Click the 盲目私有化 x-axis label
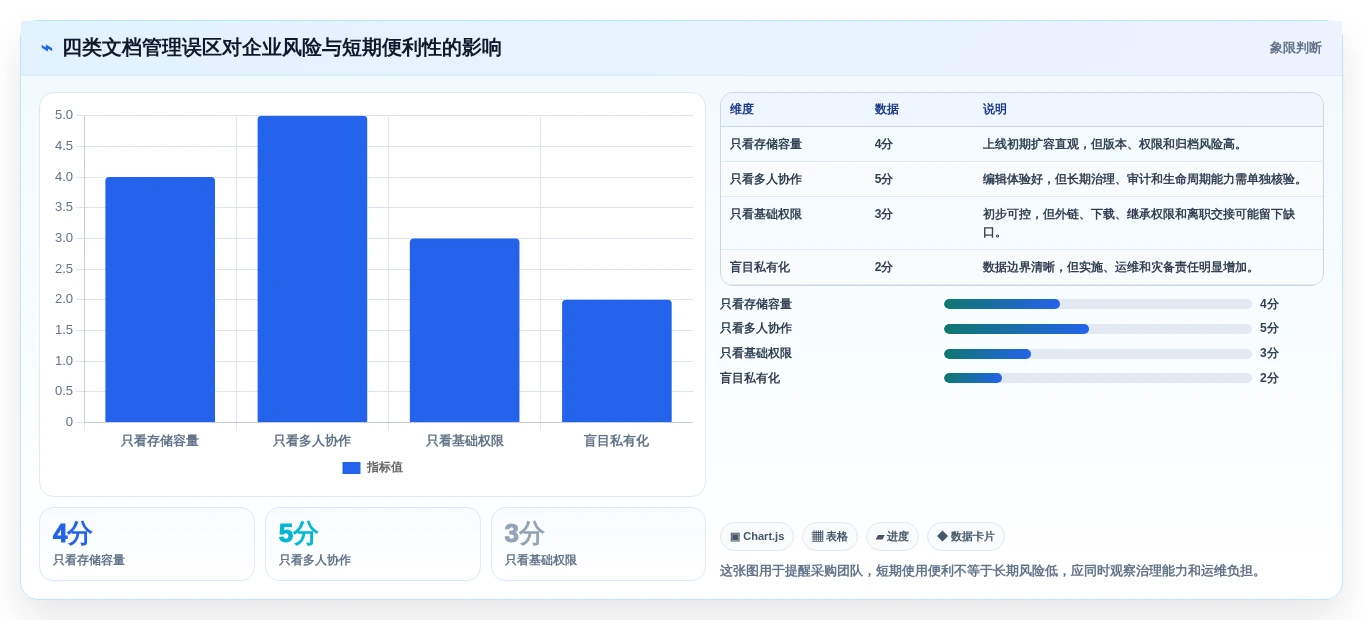The height and width of the screenshot is (620, 1363). point(617,441)
